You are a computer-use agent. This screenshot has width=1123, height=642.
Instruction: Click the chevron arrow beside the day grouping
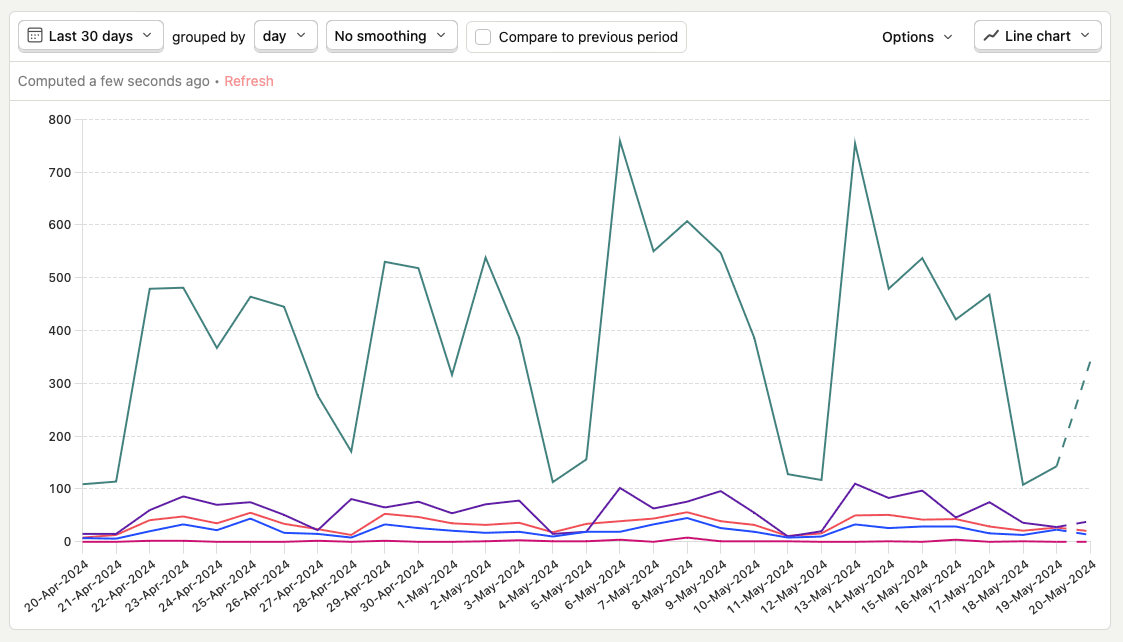click(x=301, y=36)
